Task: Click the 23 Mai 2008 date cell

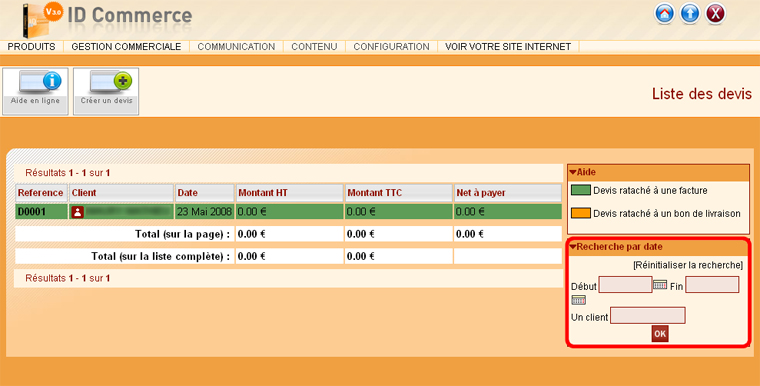Action: coord(205,211)
